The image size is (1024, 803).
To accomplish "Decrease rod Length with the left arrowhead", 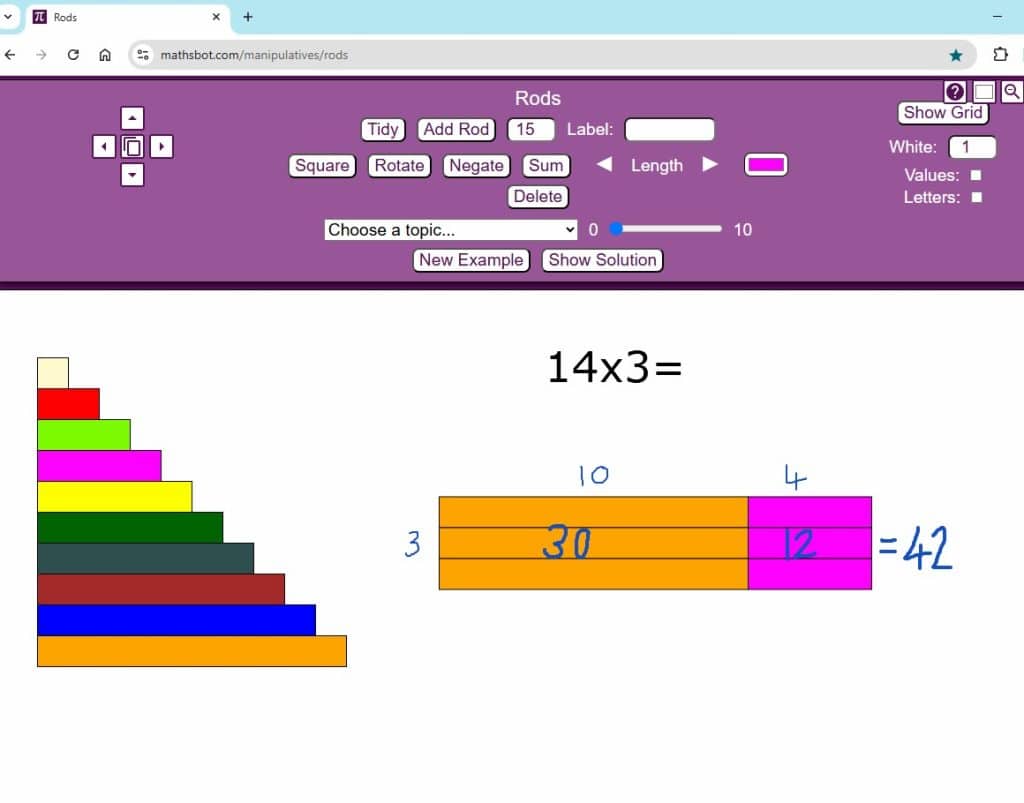I will click(x=604, y=165).
